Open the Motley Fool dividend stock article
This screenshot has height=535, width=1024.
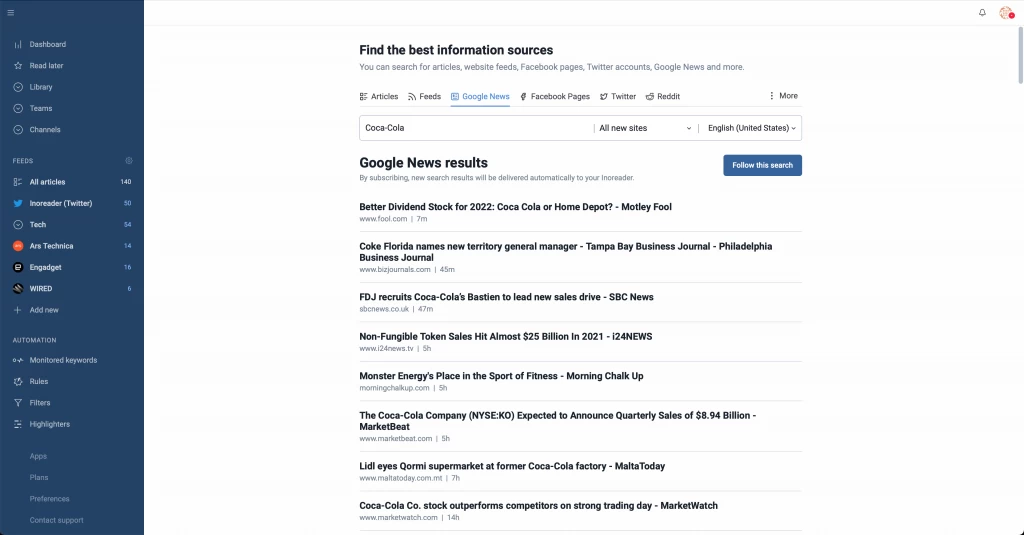515,207
